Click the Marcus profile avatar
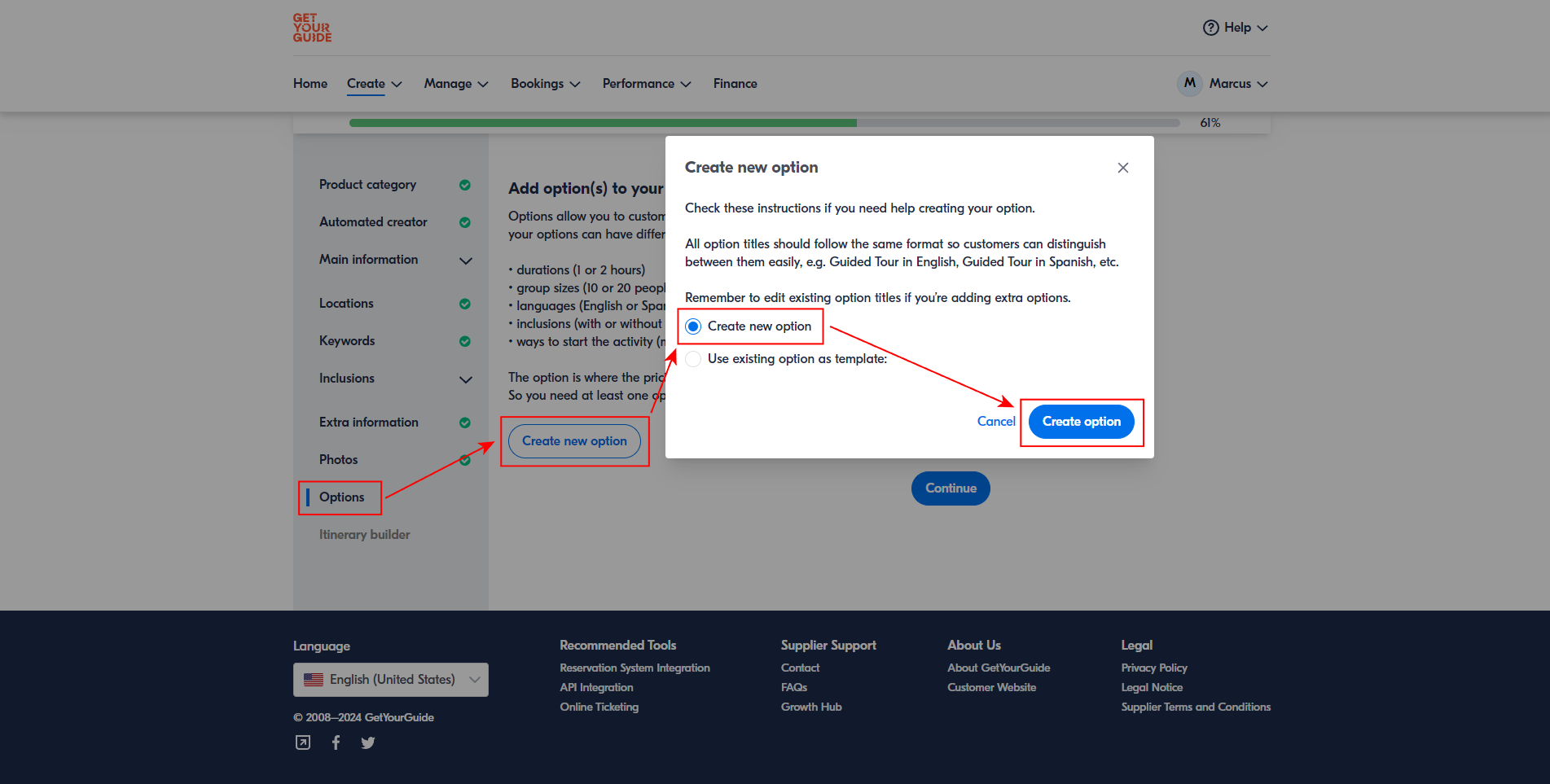 point(1189,84)
